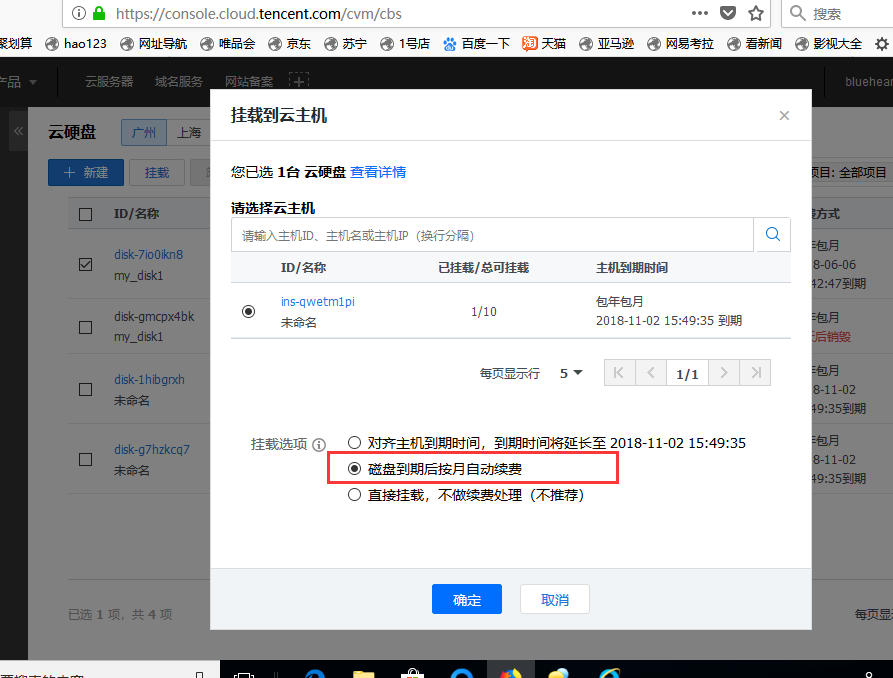Open disk-7io0ikn8 details link
This screenshot has height=678, width=893.
coord(149,255)
